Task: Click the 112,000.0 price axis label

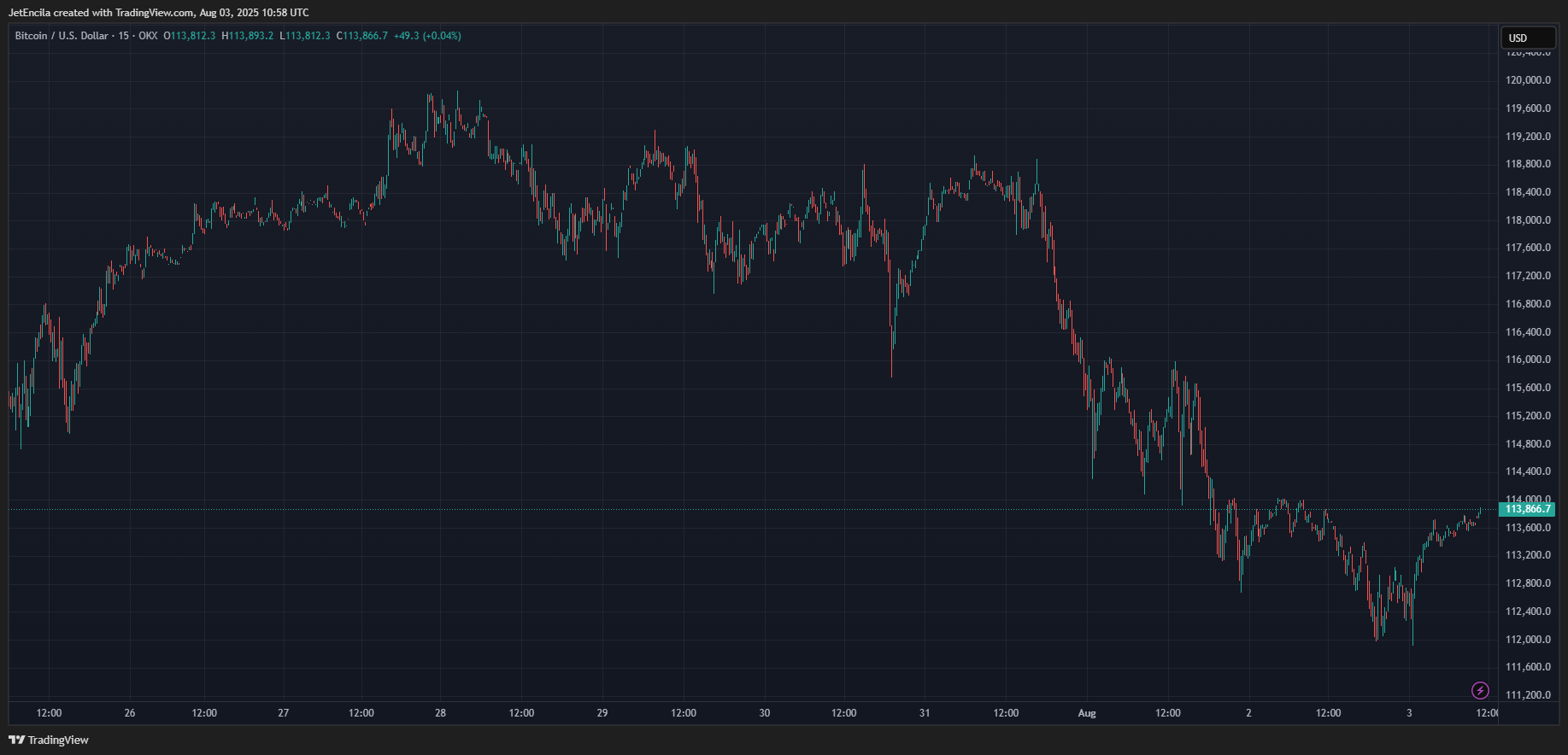Action: (1528, 640)
